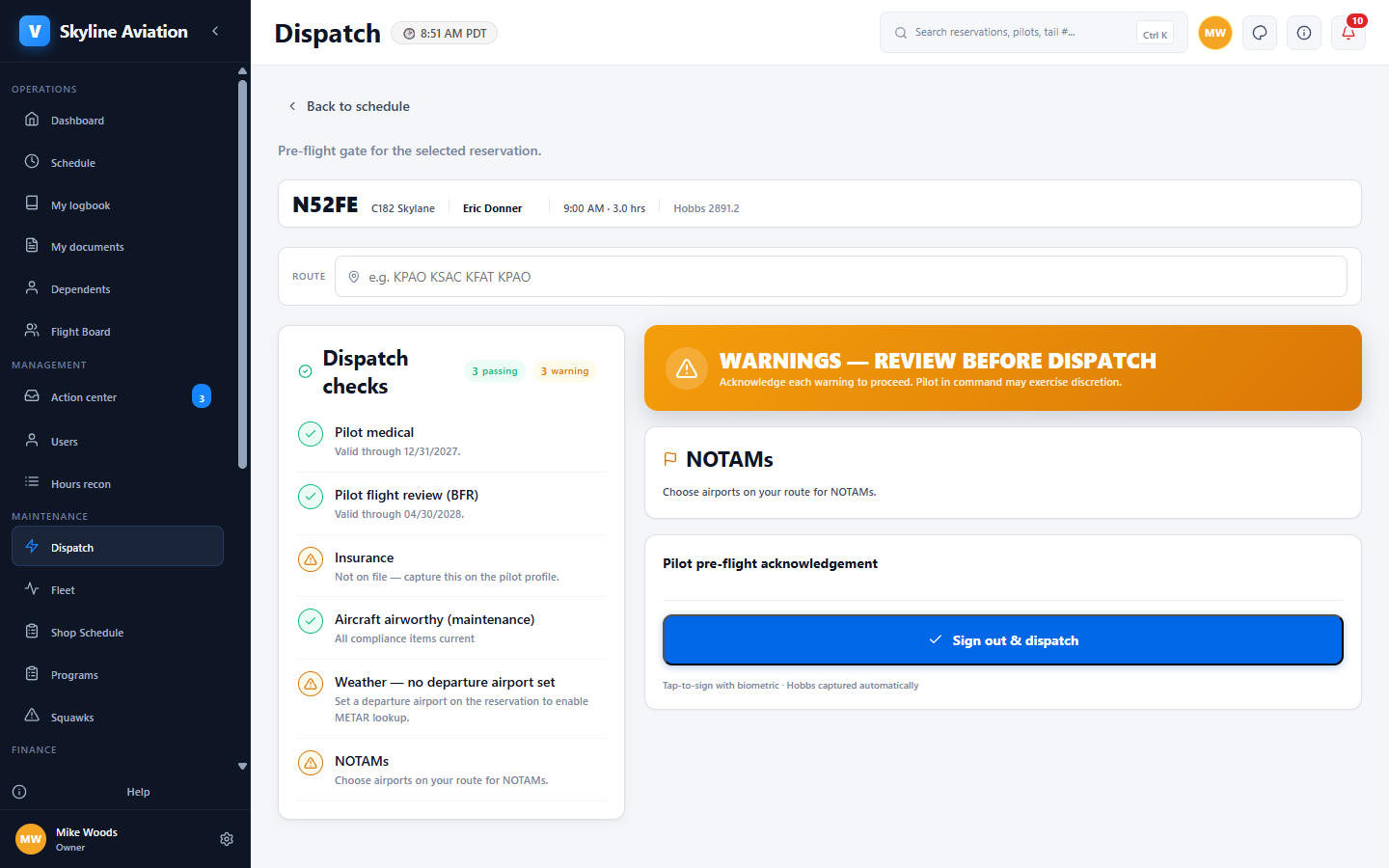The image size is (1389, 868).
Task: Open My logbook book icon
Action: (32, 204)
